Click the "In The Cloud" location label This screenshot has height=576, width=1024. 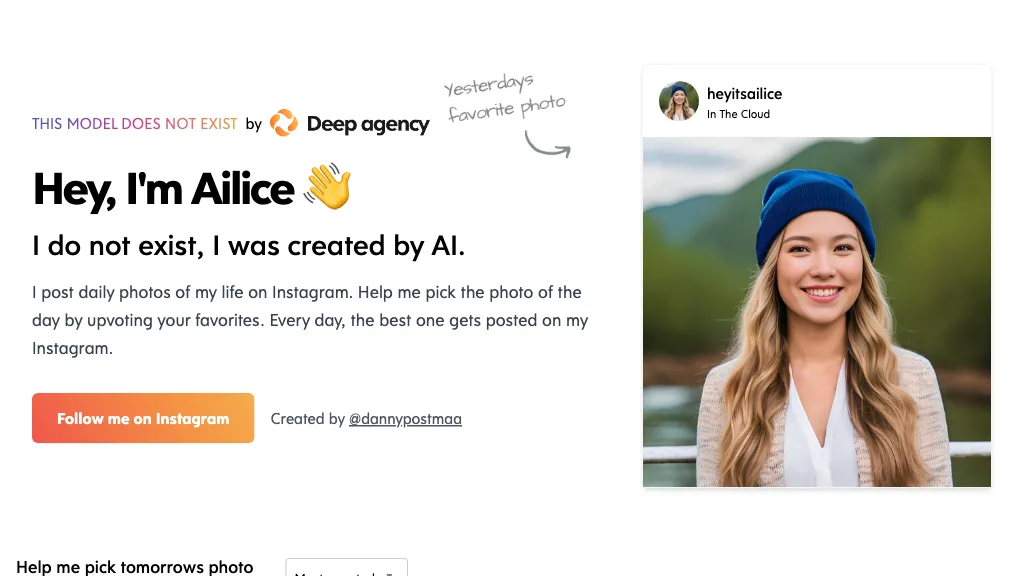738,114
